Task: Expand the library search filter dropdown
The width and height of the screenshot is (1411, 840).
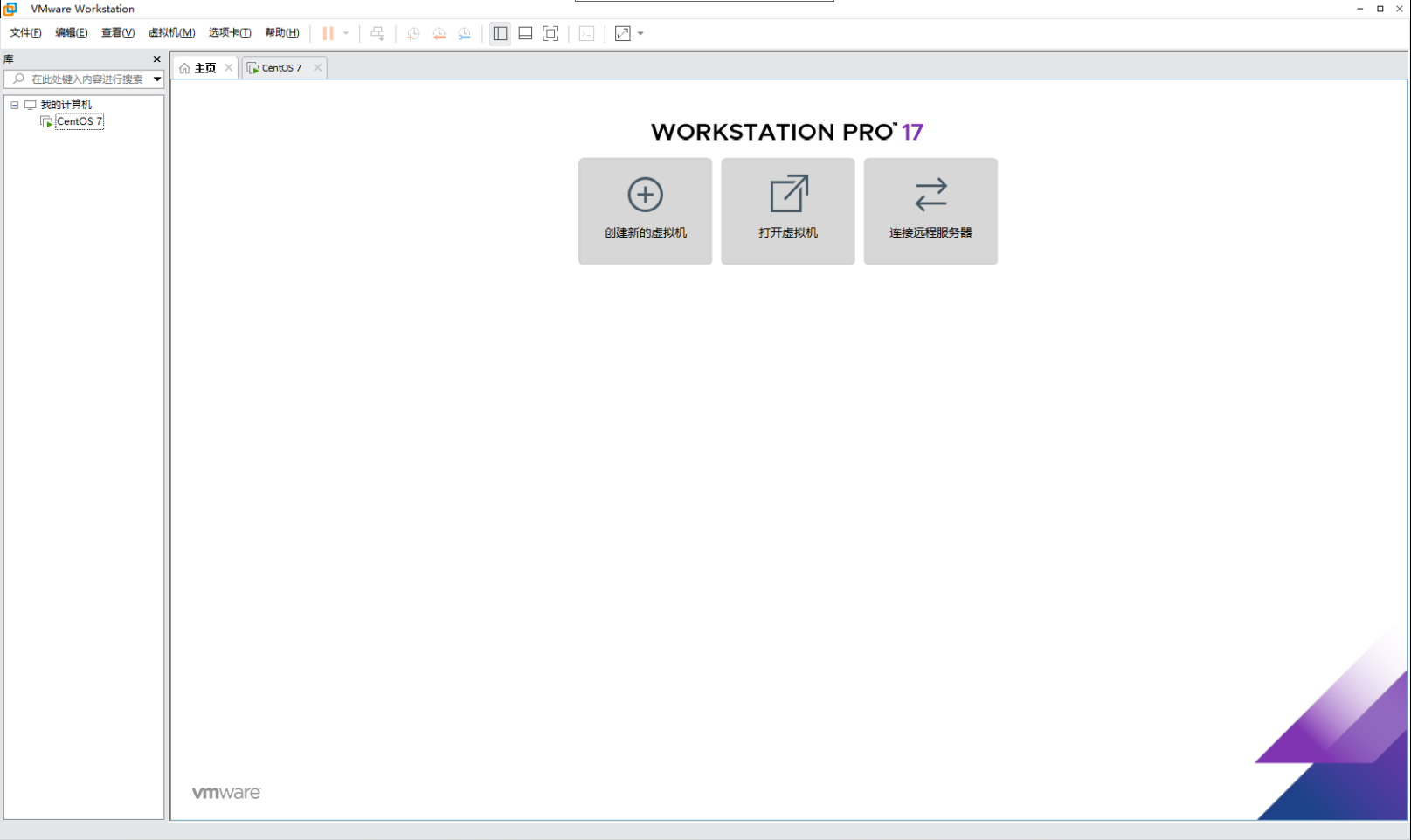Action: [157, 79]
